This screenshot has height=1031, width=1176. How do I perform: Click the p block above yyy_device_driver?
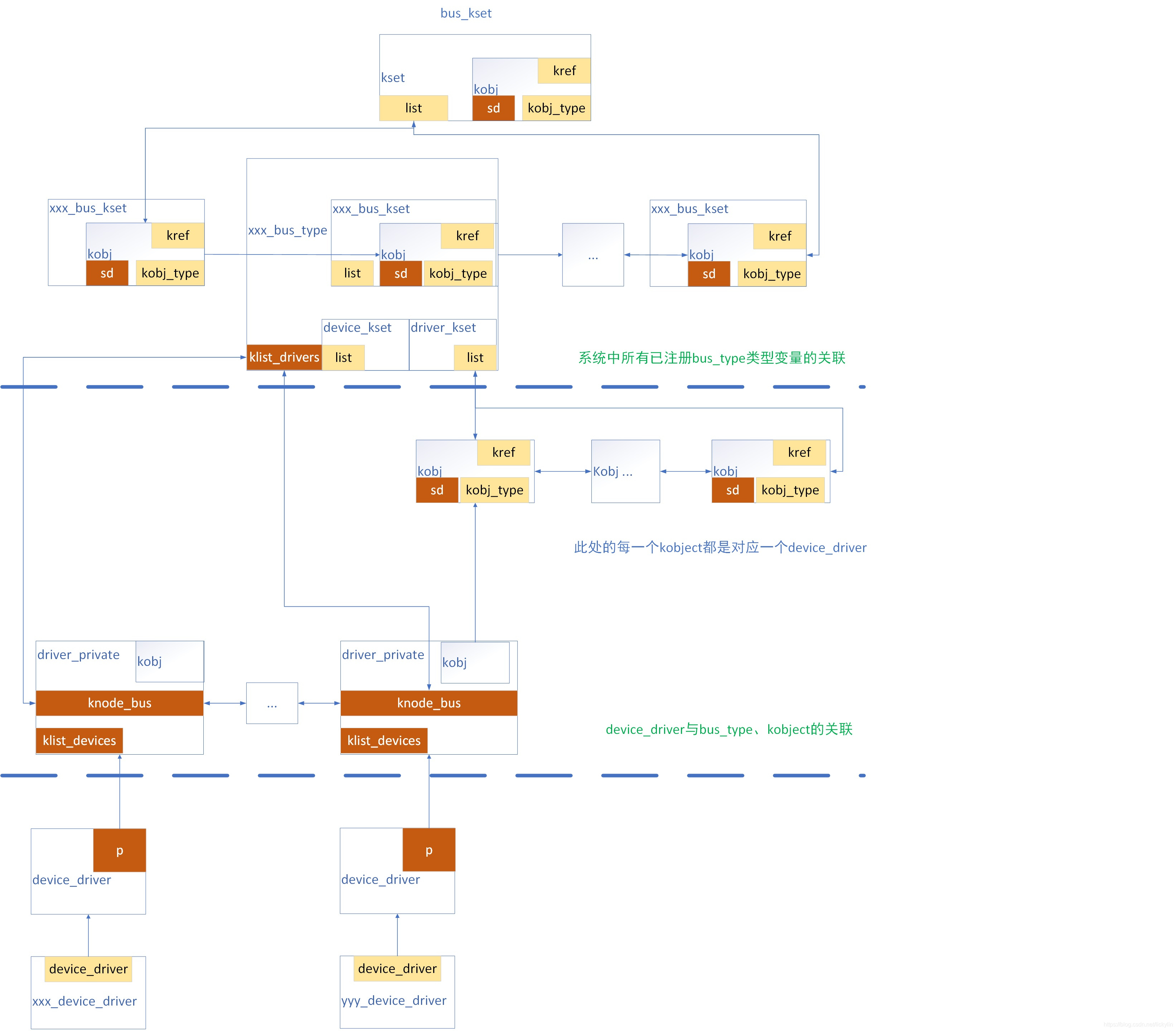429,850
